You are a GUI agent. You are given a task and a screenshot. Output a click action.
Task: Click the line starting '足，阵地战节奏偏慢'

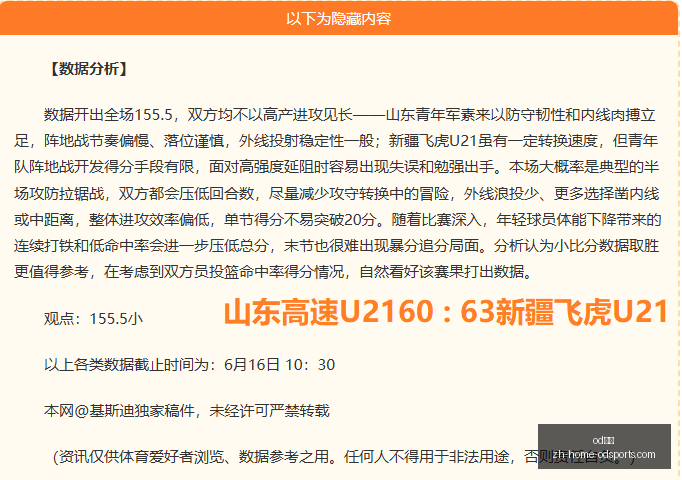336,141
